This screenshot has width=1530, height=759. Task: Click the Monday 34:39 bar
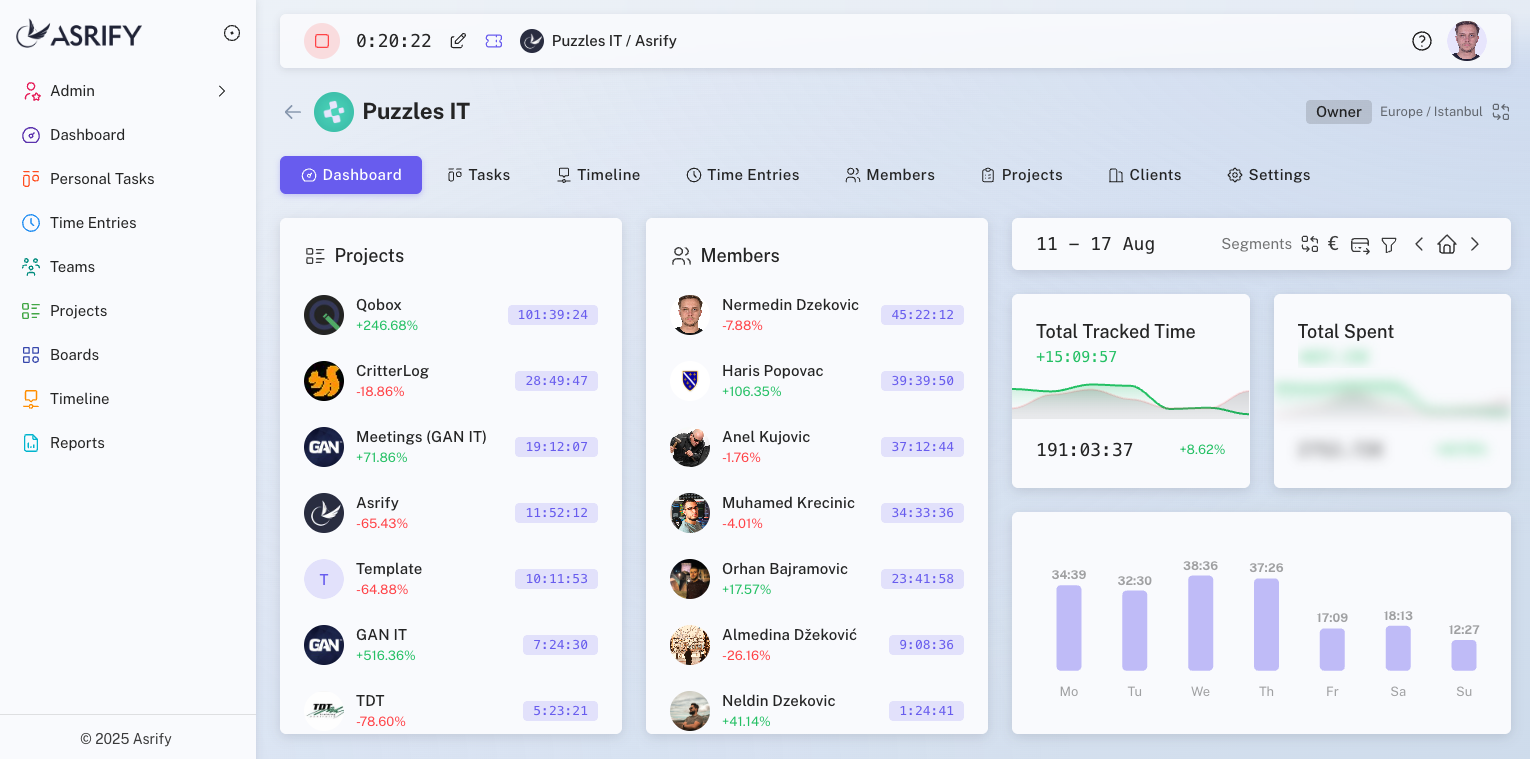coord(1069,628)
